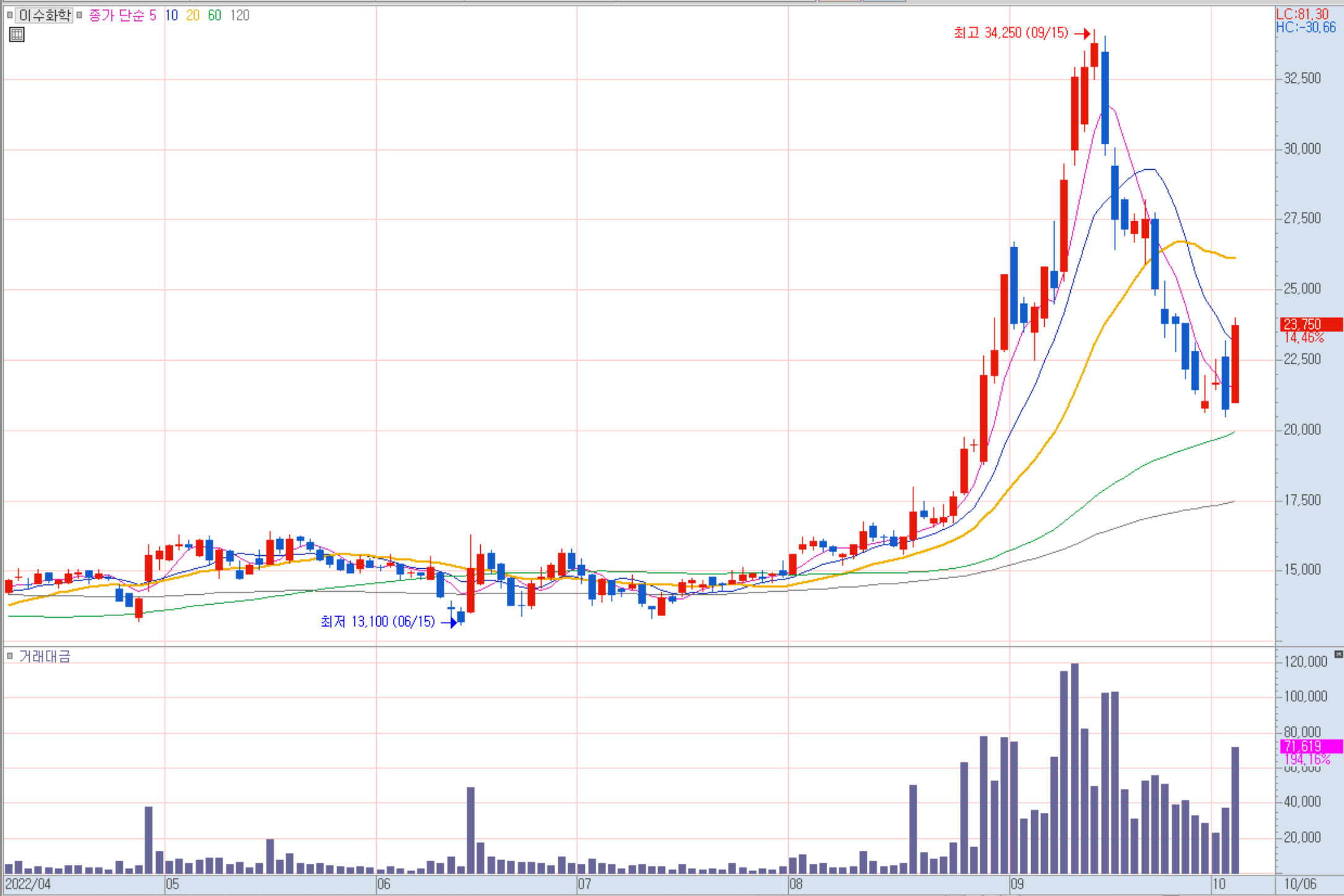Image resolution: width=1344 pixels, height=896 pixels.
Task: Toggle the 10-day moving average label
Action: click(172, 15)
